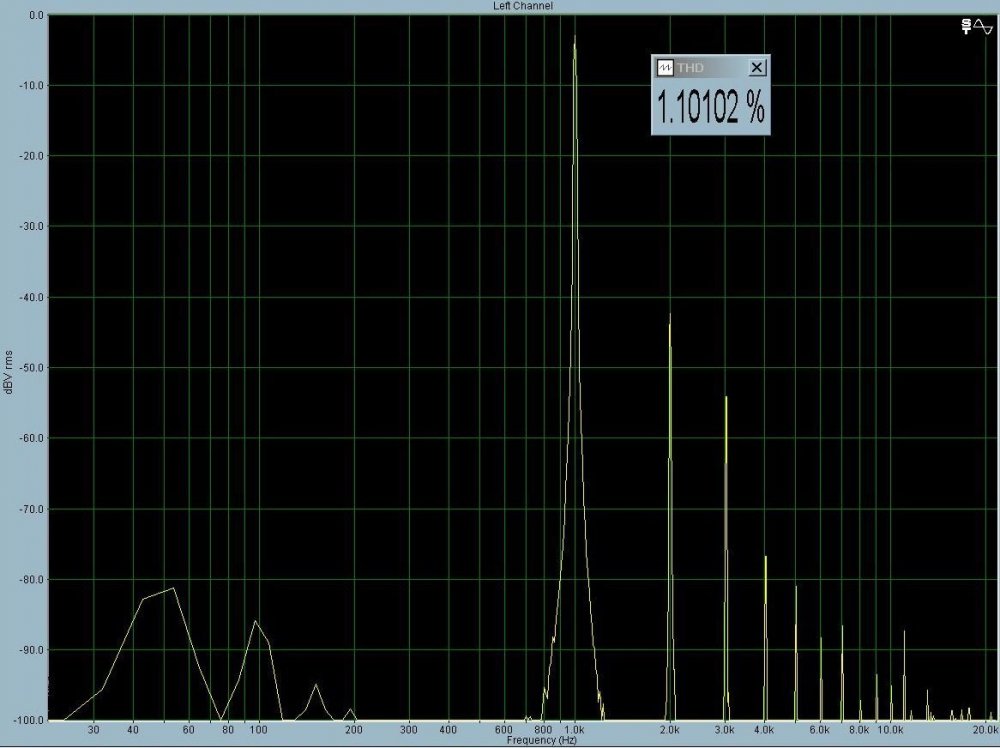Select the dBV rms axis label
The width and height of the screenshot is (1000, 748).
click(10, 373)
